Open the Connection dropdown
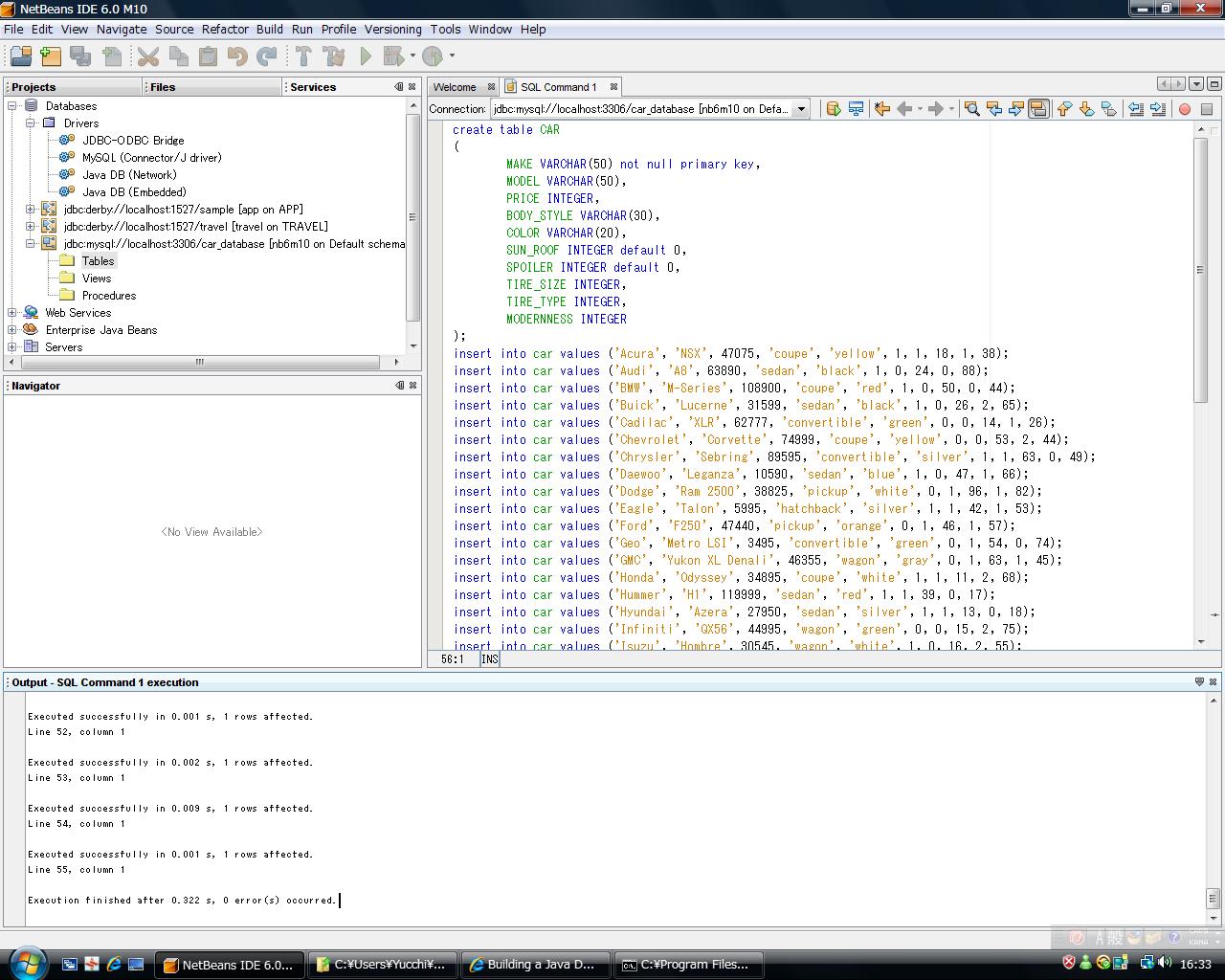1225x980 pixels. point(801,109)
